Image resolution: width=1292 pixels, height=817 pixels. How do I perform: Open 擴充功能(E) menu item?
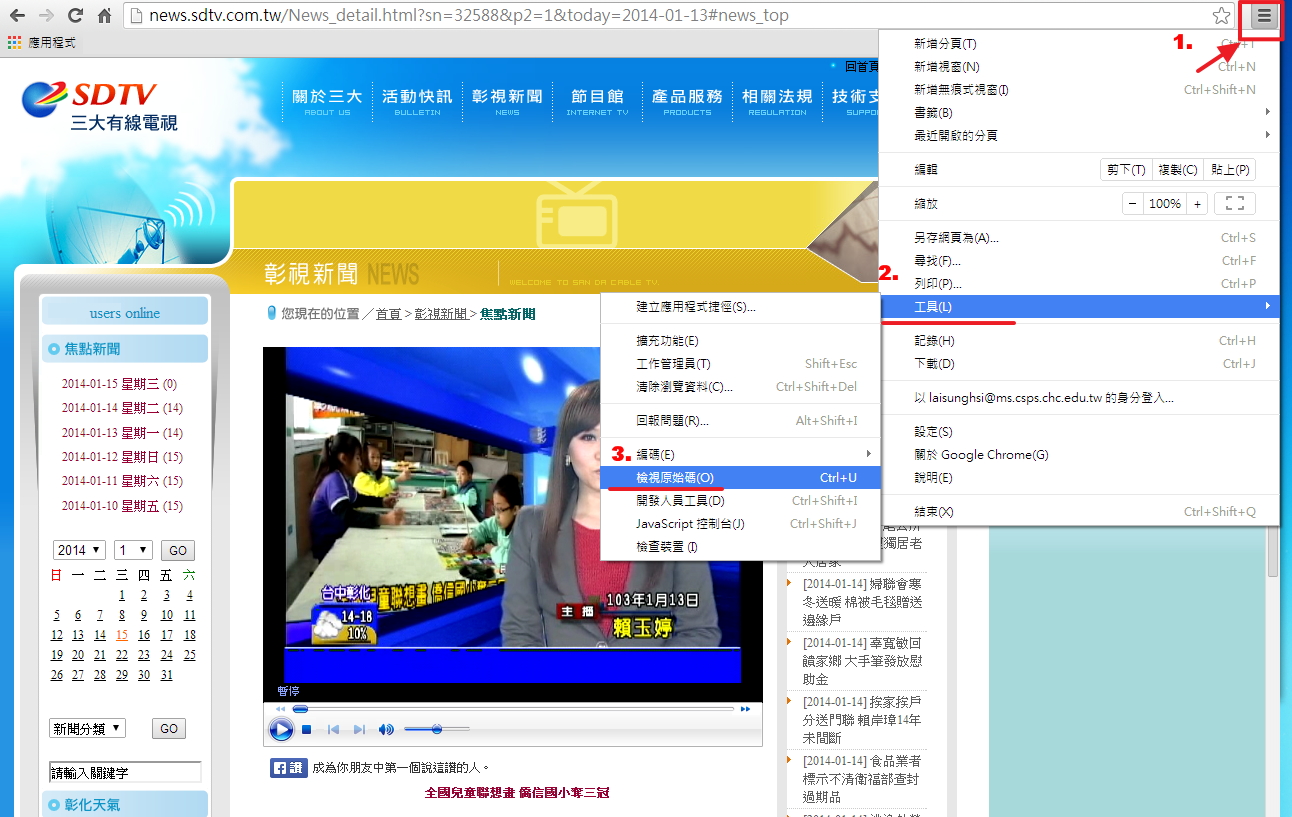[740, 341]
